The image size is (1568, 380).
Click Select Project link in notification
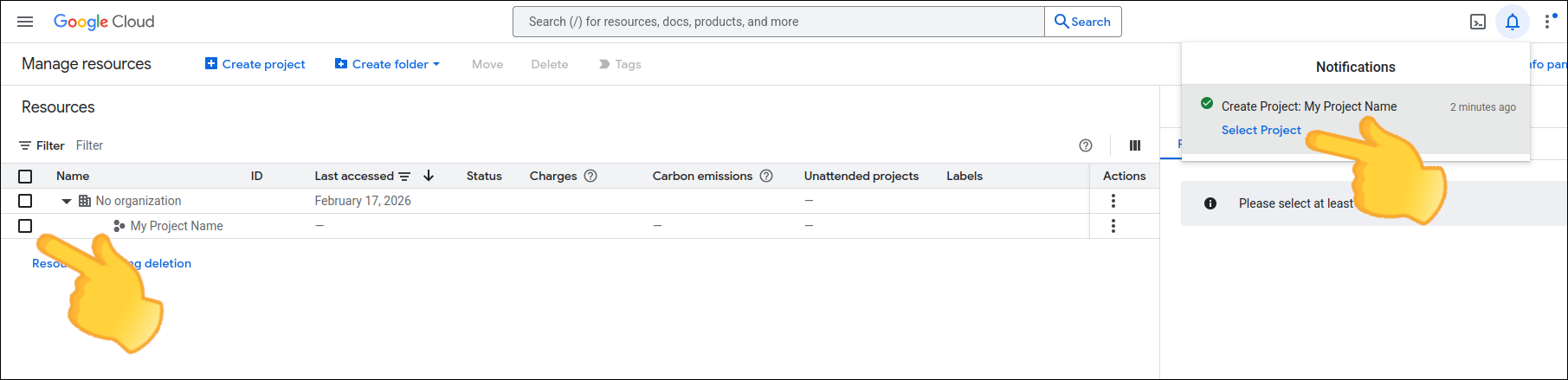pyautogui.click(x=1261, y=130)
